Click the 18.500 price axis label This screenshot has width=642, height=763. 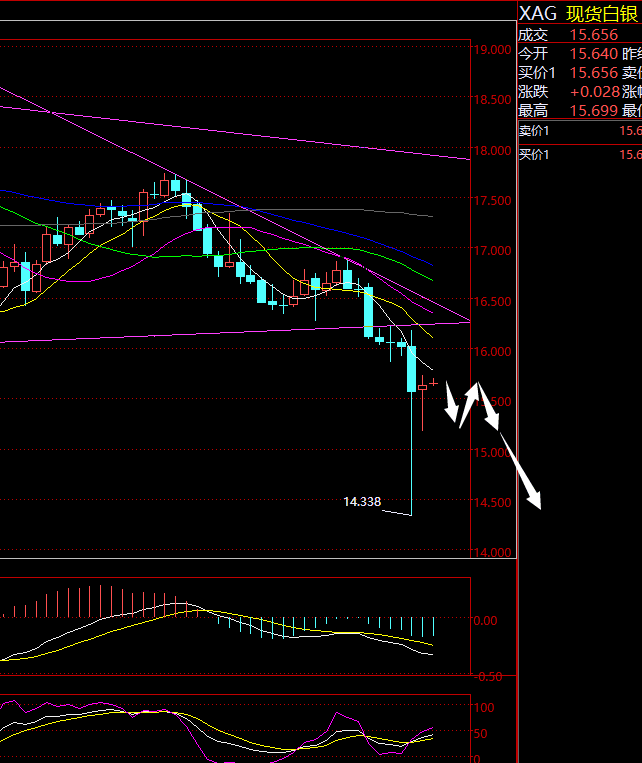pos(493,100)
